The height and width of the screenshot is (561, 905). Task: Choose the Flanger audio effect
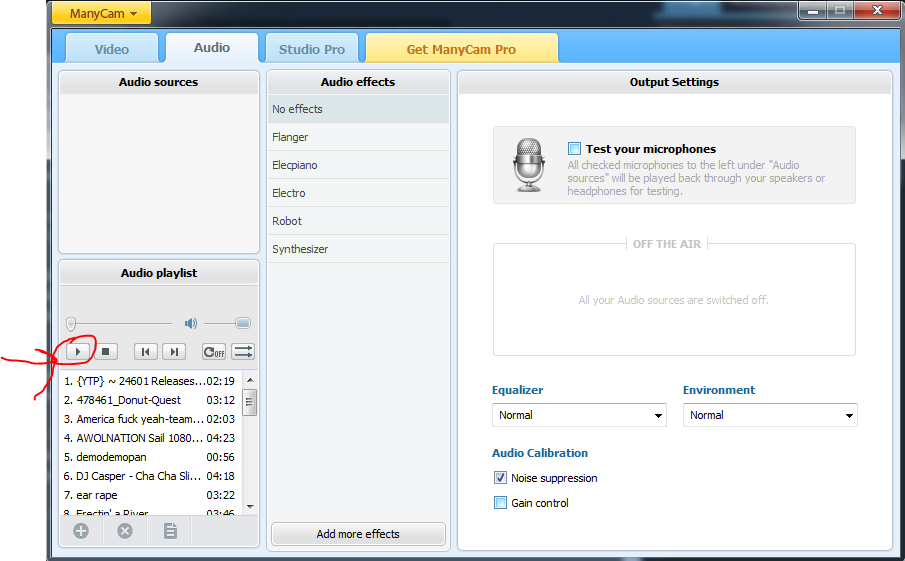click(x=358, y=137)
